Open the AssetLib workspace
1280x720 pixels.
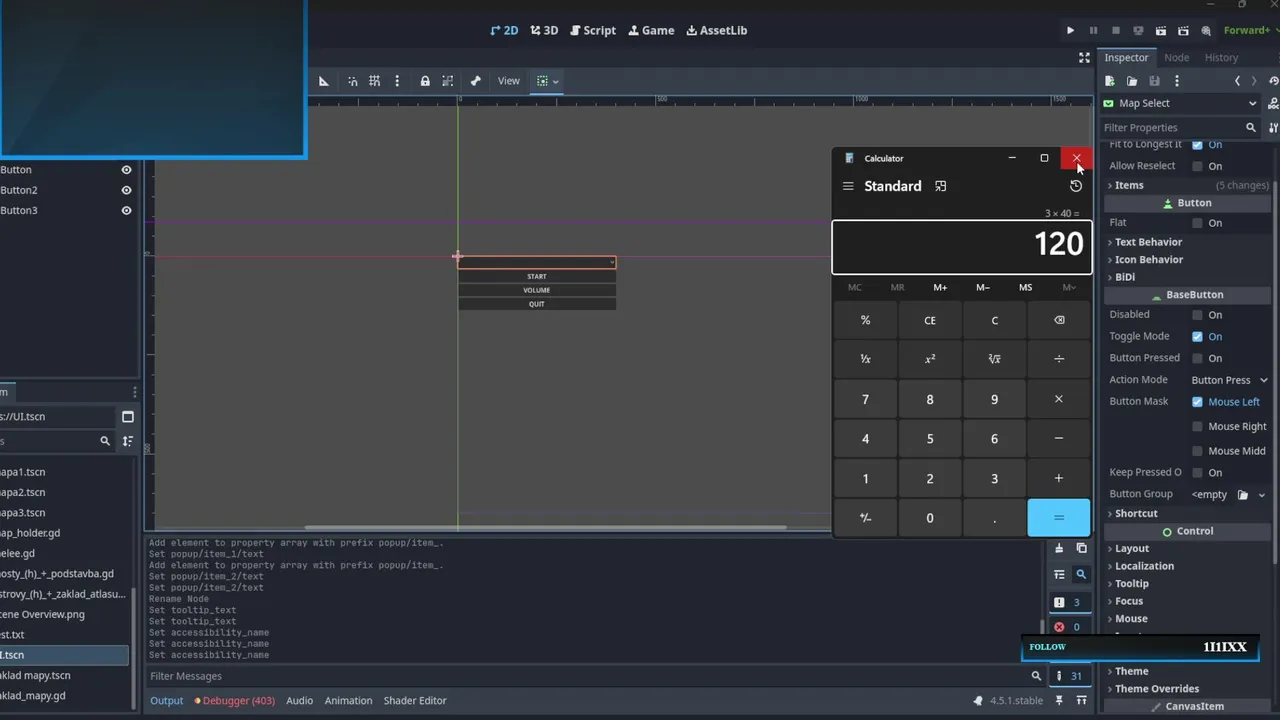(x=717, y=31)
